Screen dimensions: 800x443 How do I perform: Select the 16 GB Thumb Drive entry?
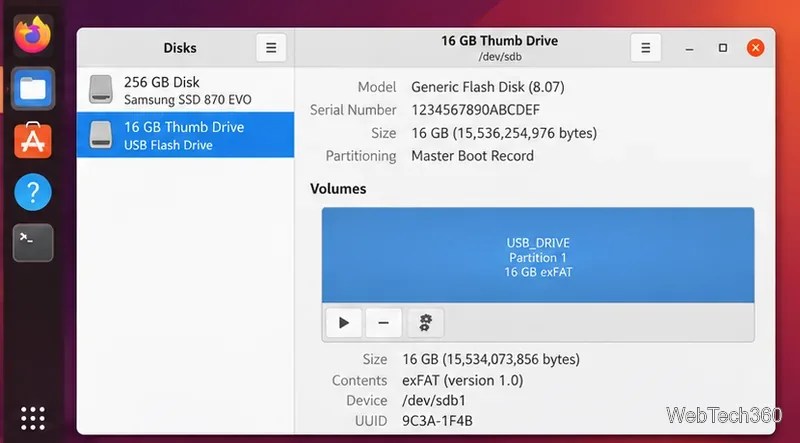(x=185, y=135)
